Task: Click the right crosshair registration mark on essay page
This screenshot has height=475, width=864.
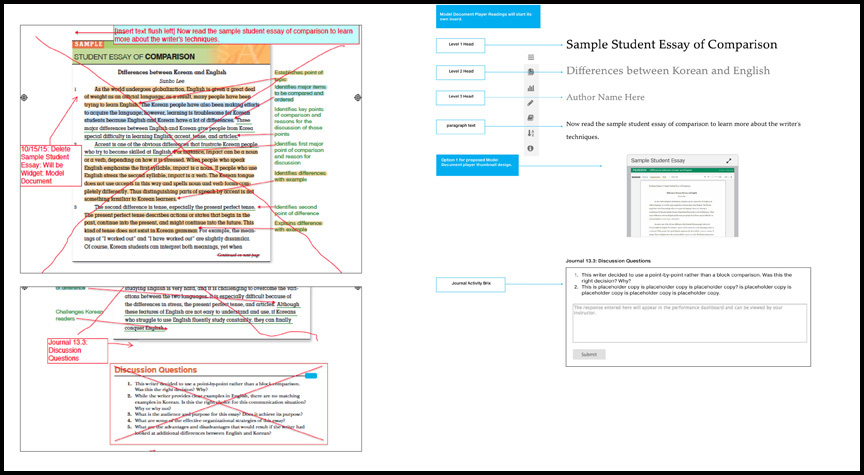Action: (x=358, y=98)
